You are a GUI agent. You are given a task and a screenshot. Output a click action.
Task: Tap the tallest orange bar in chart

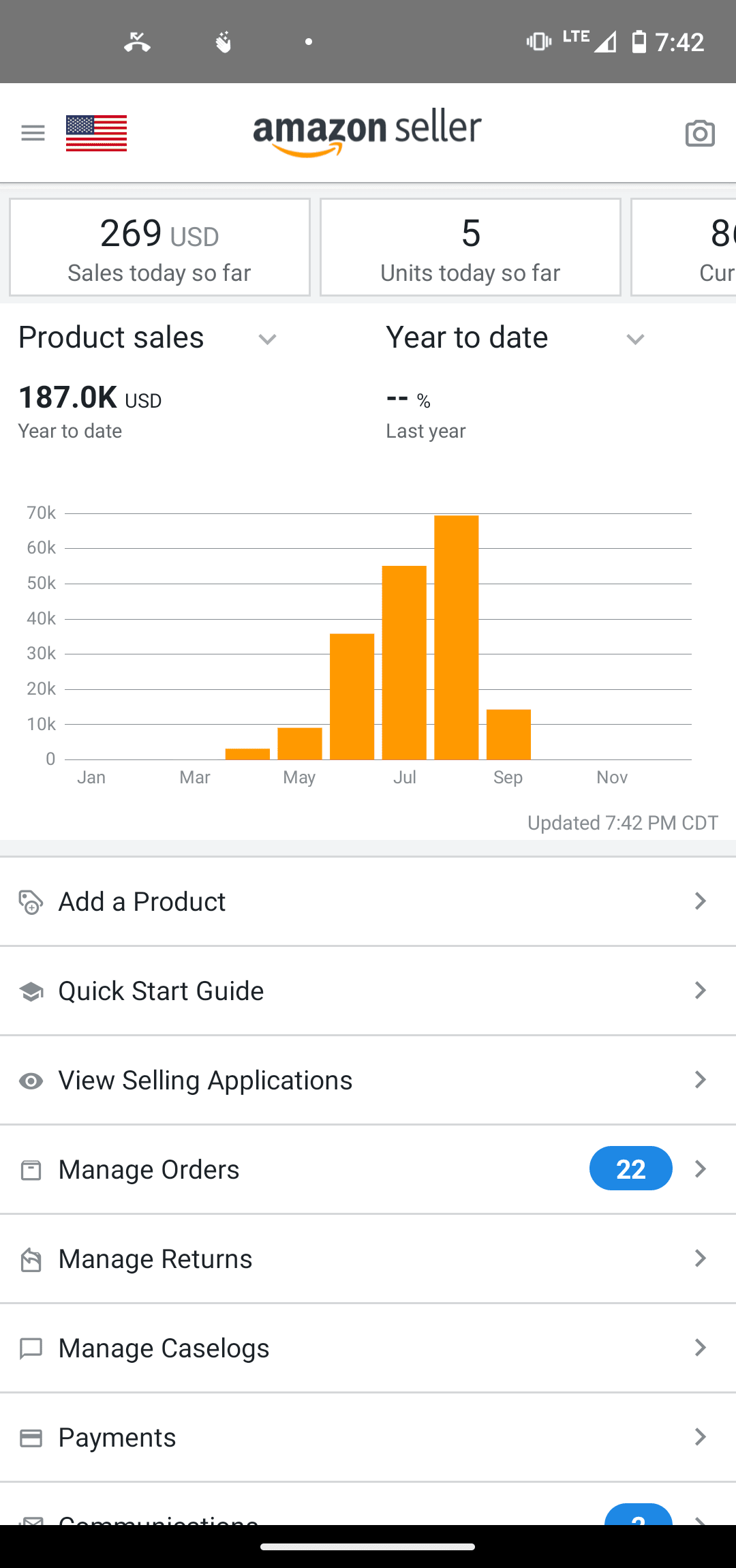(456, 637)
